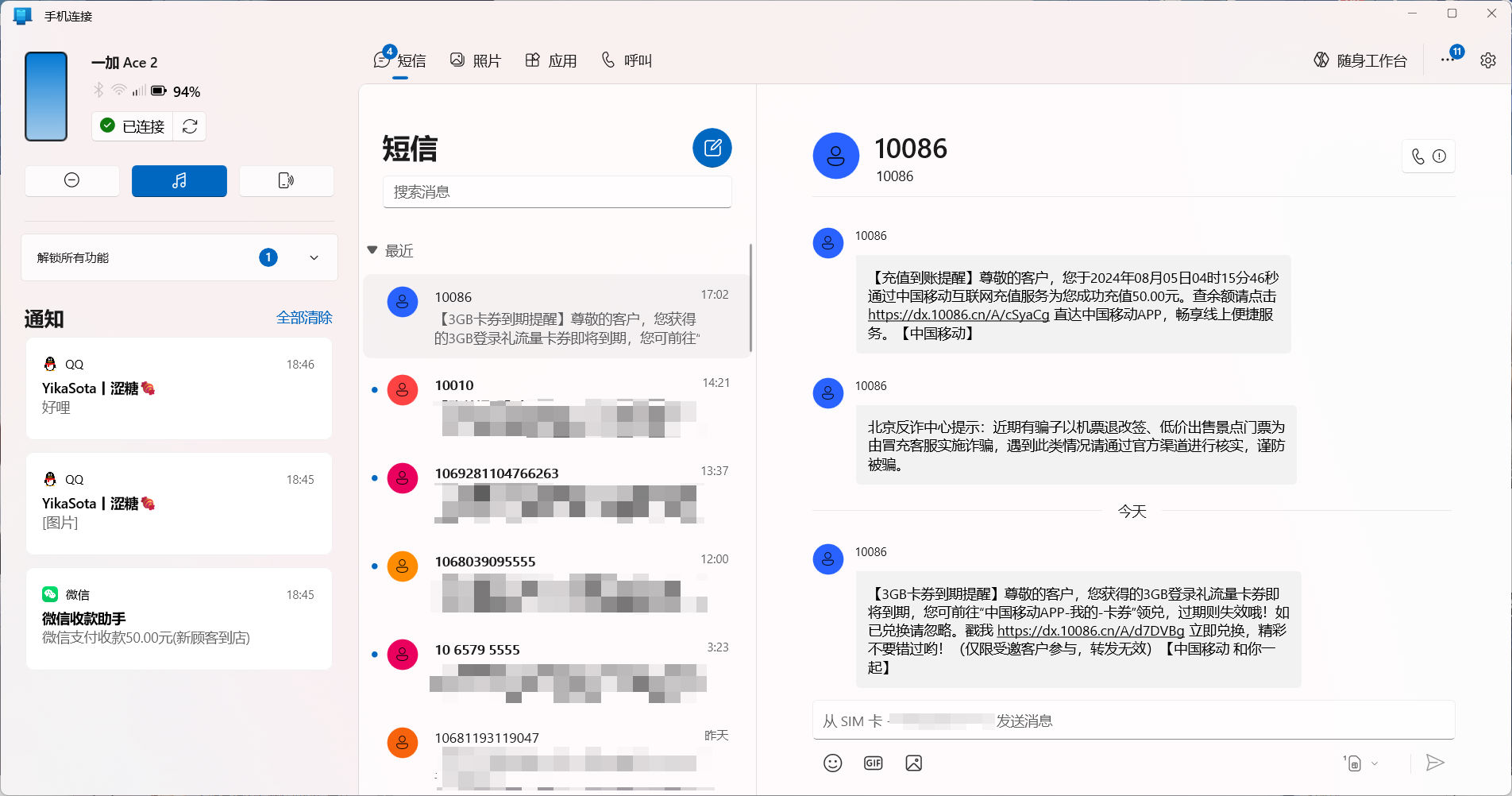
Task: Open the 10681193119047 conversation
Action: [556, 755]
